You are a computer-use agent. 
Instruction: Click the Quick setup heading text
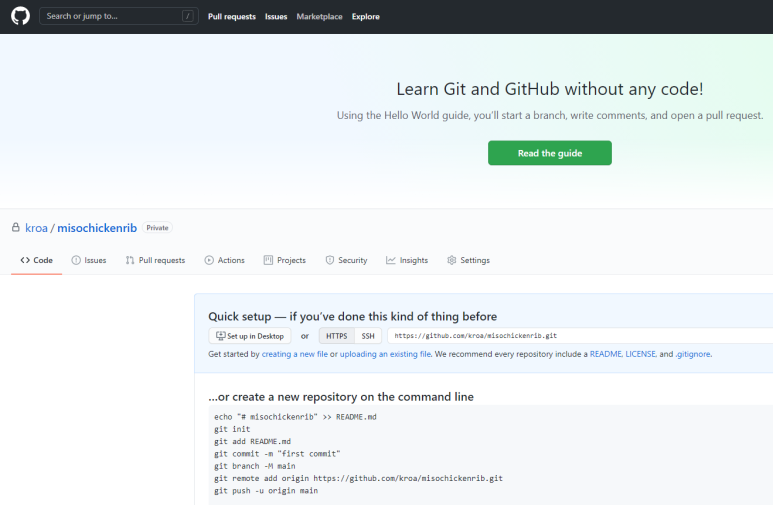pos(352,316)
